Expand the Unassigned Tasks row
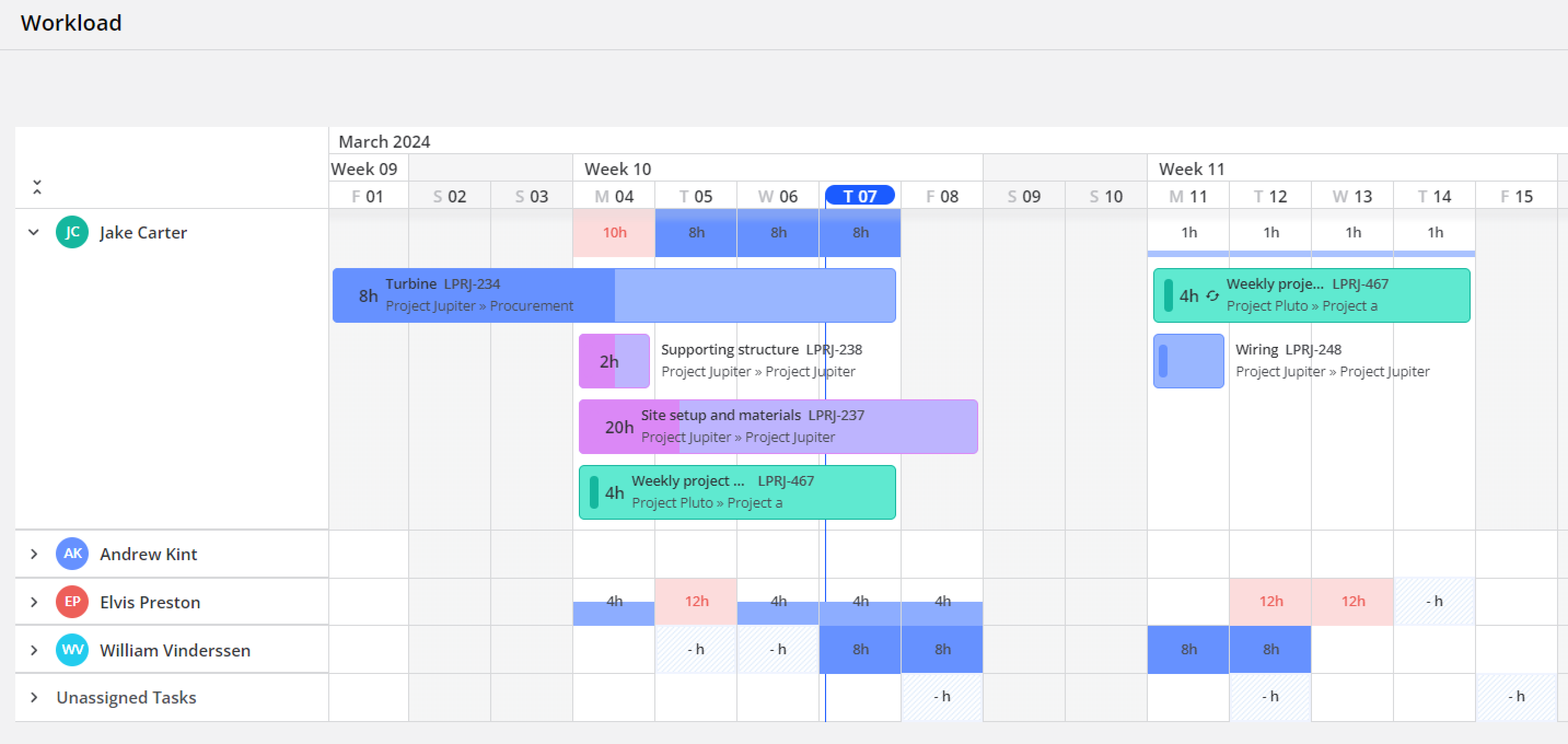1568x744 pixels. pos(33,697)
